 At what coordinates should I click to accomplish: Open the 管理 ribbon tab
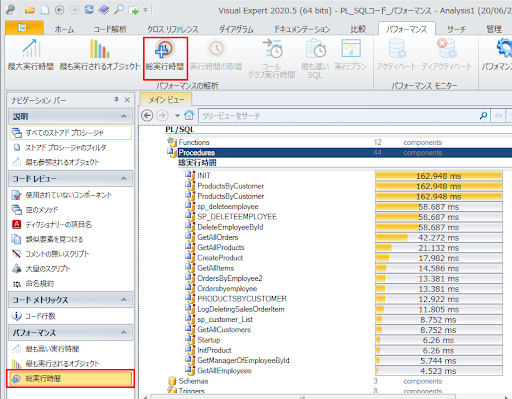pyautogui.click(x=494, y=29)
